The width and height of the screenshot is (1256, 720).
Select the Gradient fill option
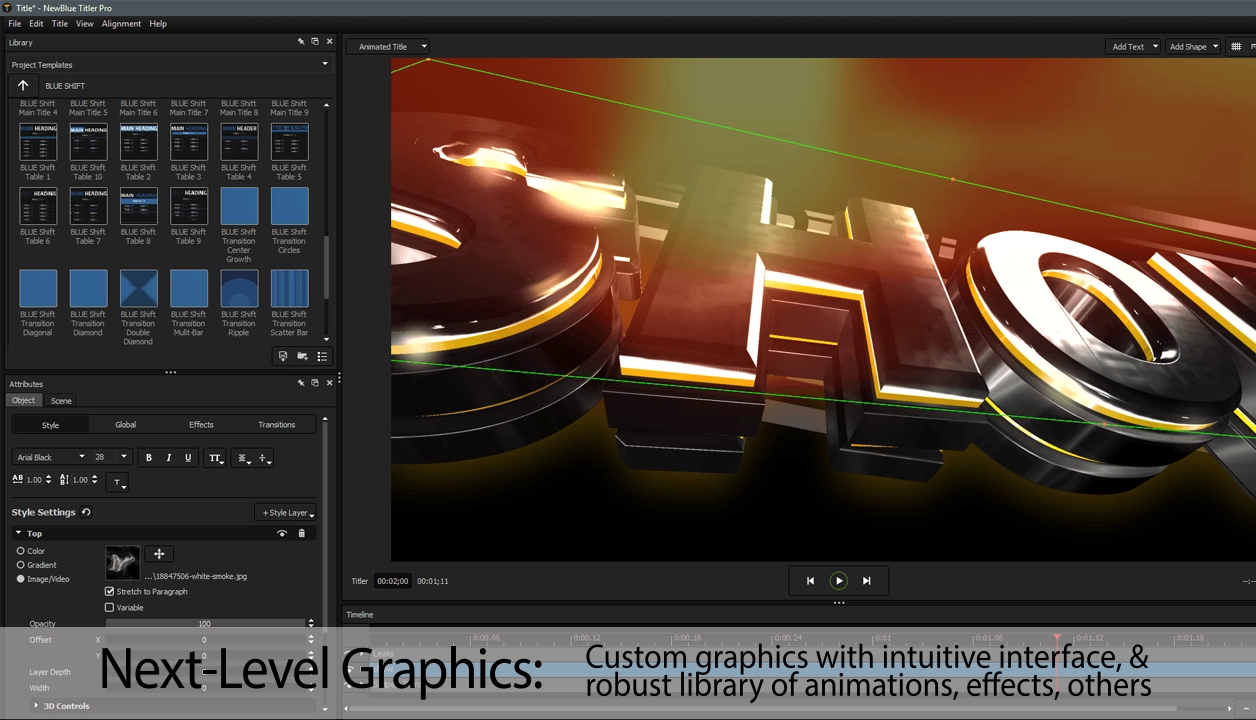click(21, 565)
